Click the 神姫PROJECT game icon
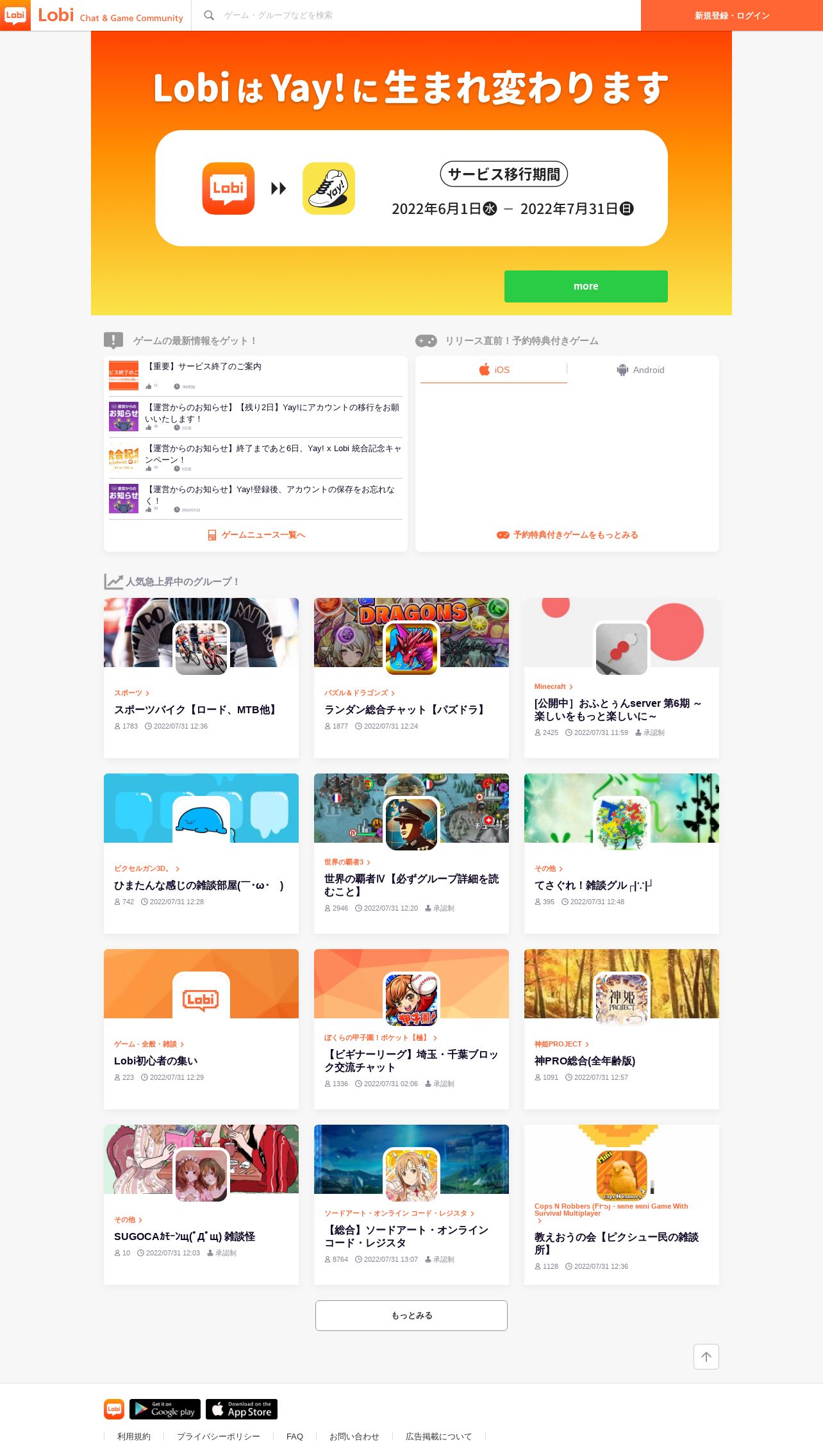Screen dimensions: 823x1456 click(622, 1000)
